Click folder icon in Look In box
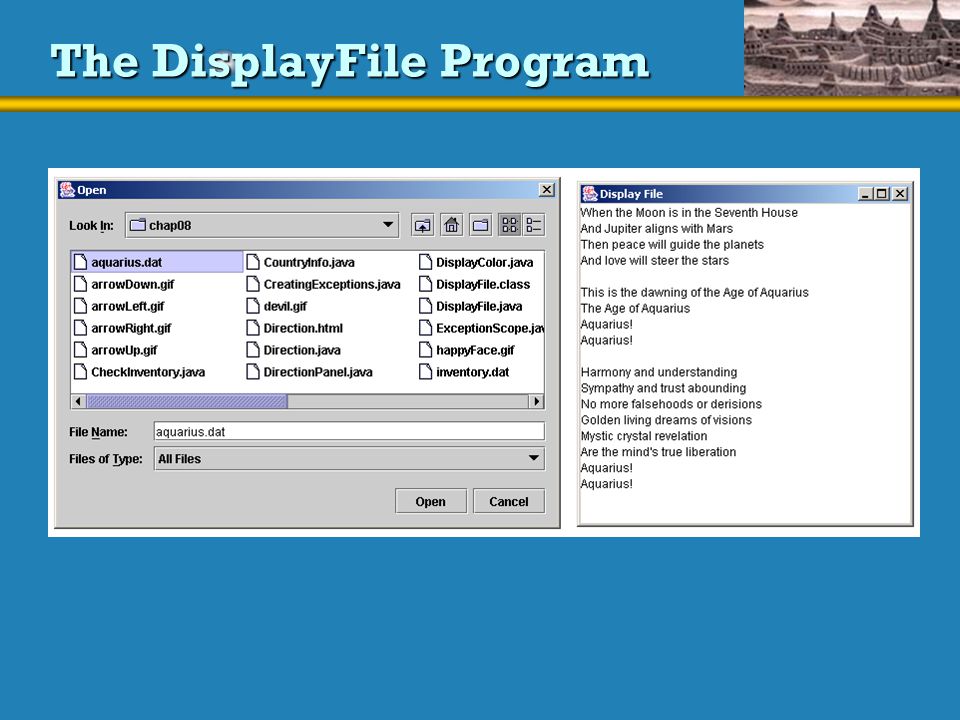Viewport: 960px width, 720px height. 138,225
